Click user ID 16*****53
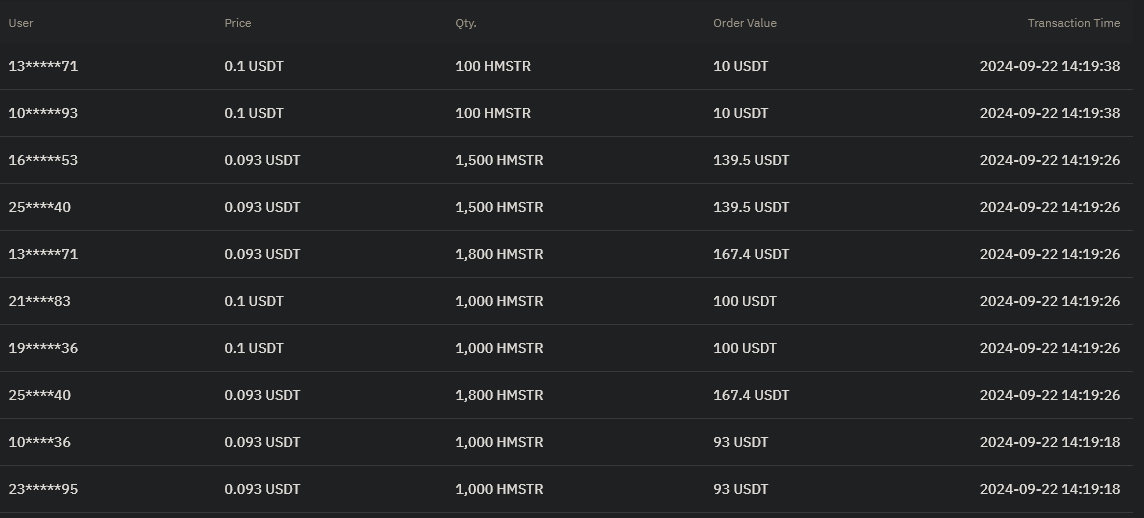 pyautogui.click(x=43, y=160)
